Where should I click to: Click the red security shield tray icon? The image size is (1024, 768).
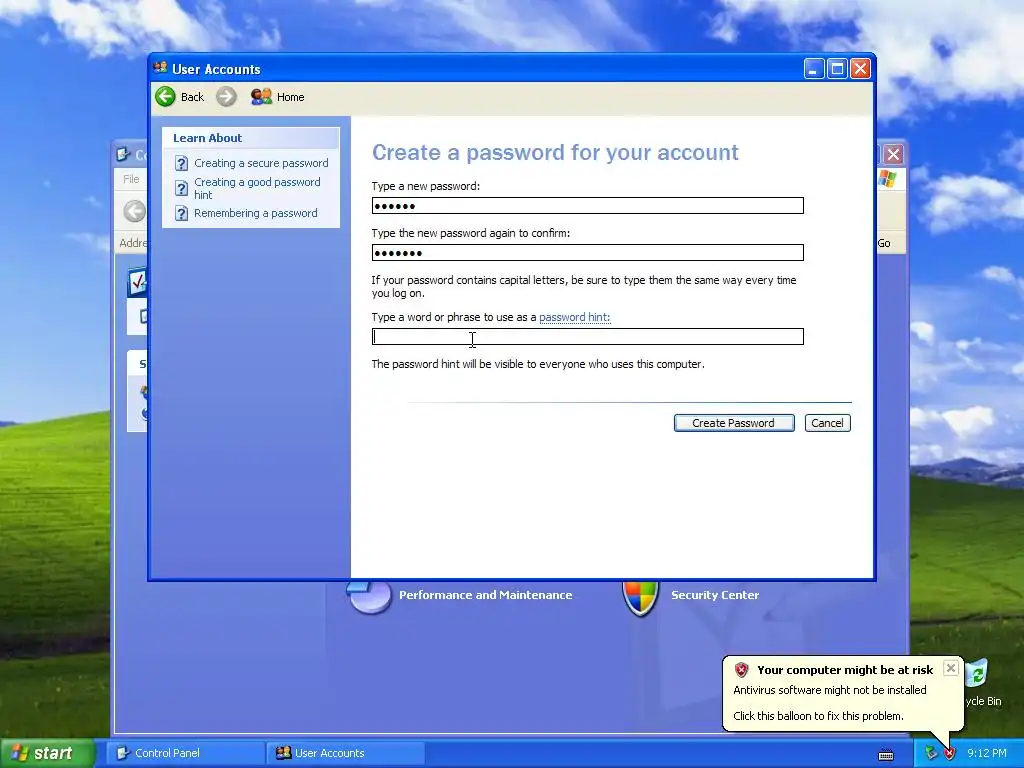pyautogui.click(x=949, y=754)
